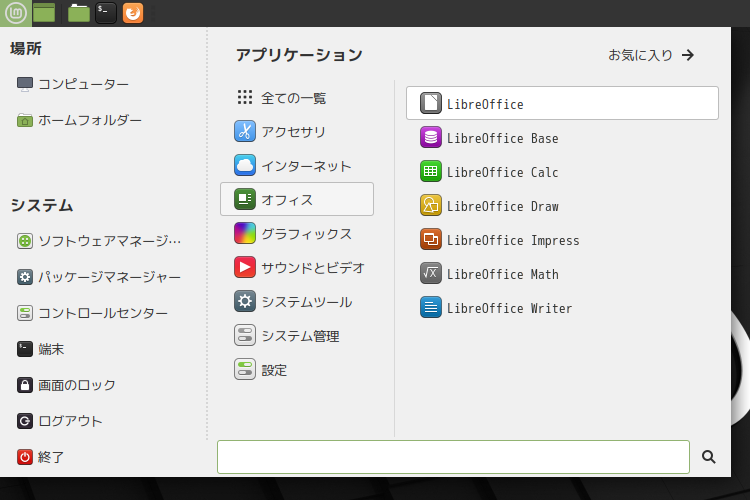Open ソフトウェアマネージャー

[99, 241]
